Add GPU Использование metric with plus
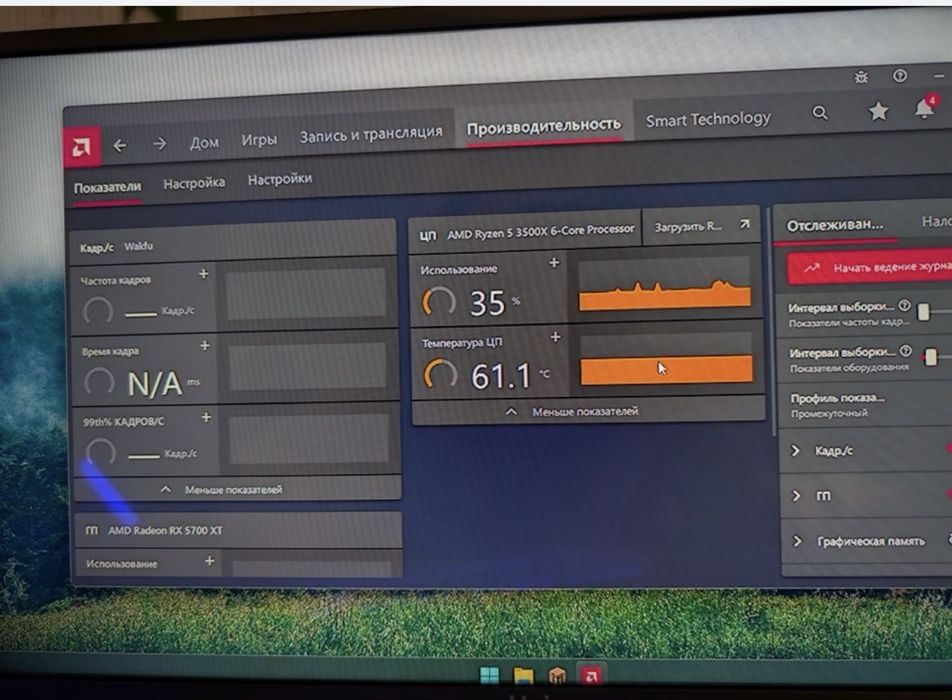The width and height of the screenshot is (952, 700). coord(209,560)
